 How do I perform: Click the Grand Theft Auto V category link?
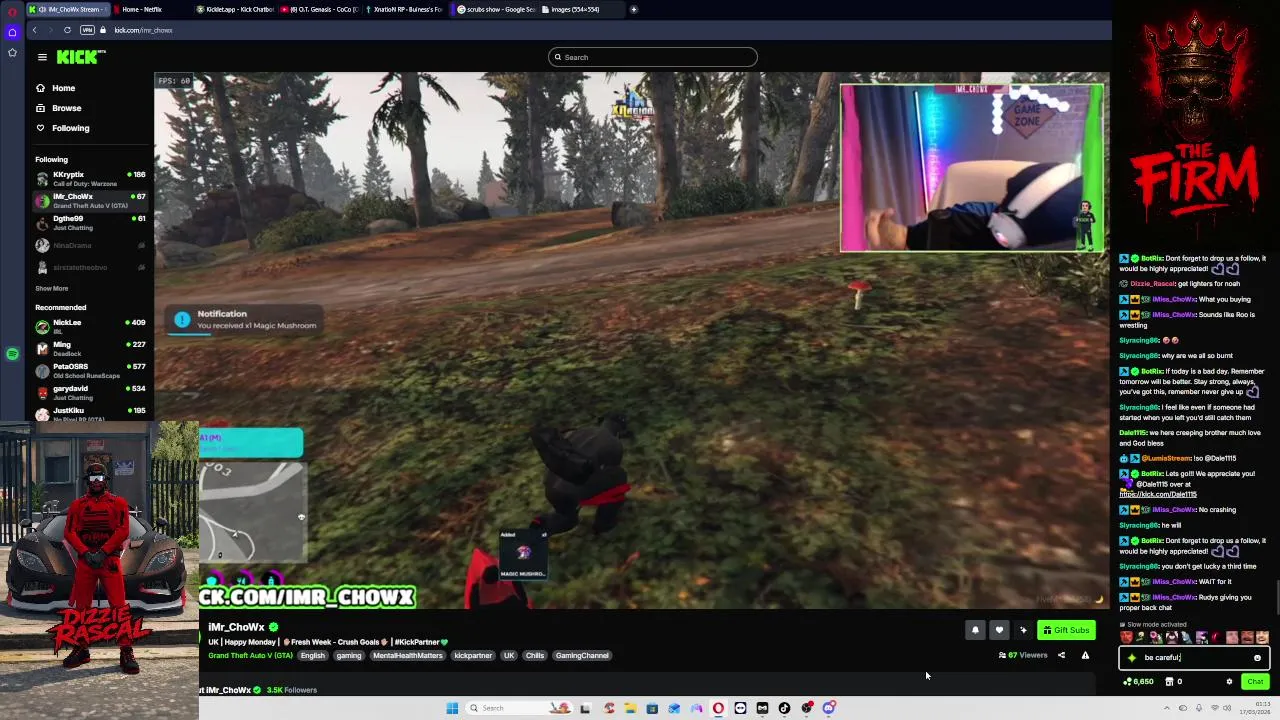(x=250, y=656)
